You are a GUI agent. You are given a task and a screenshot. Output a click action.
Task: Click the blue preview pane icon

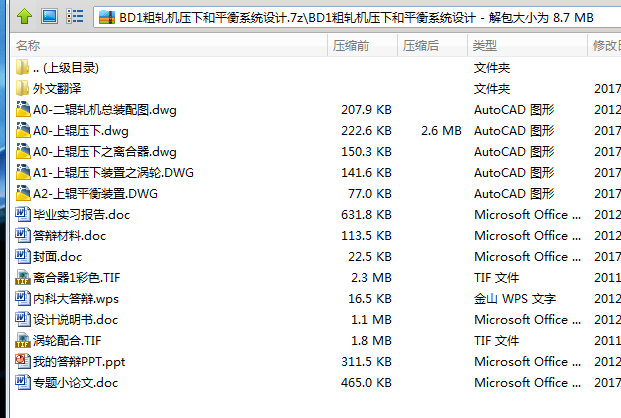[x=48, y=17]
